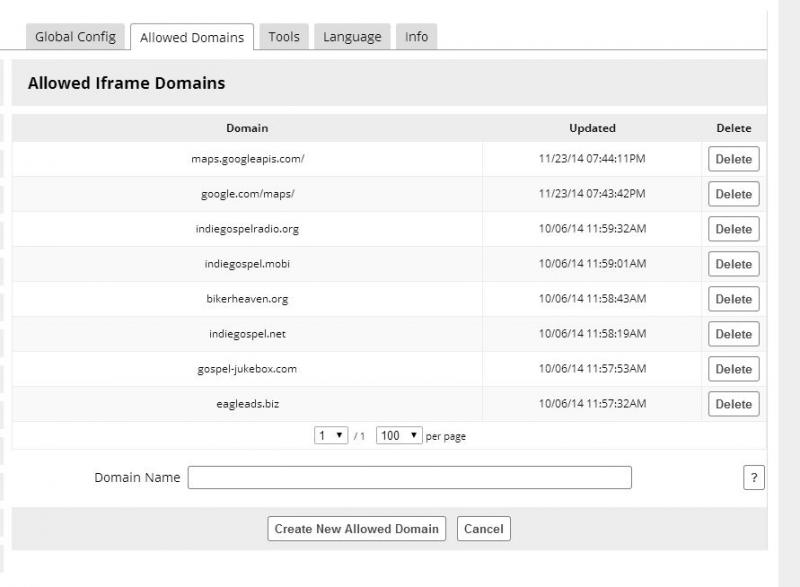Open the help question mark button

(754, 478)
